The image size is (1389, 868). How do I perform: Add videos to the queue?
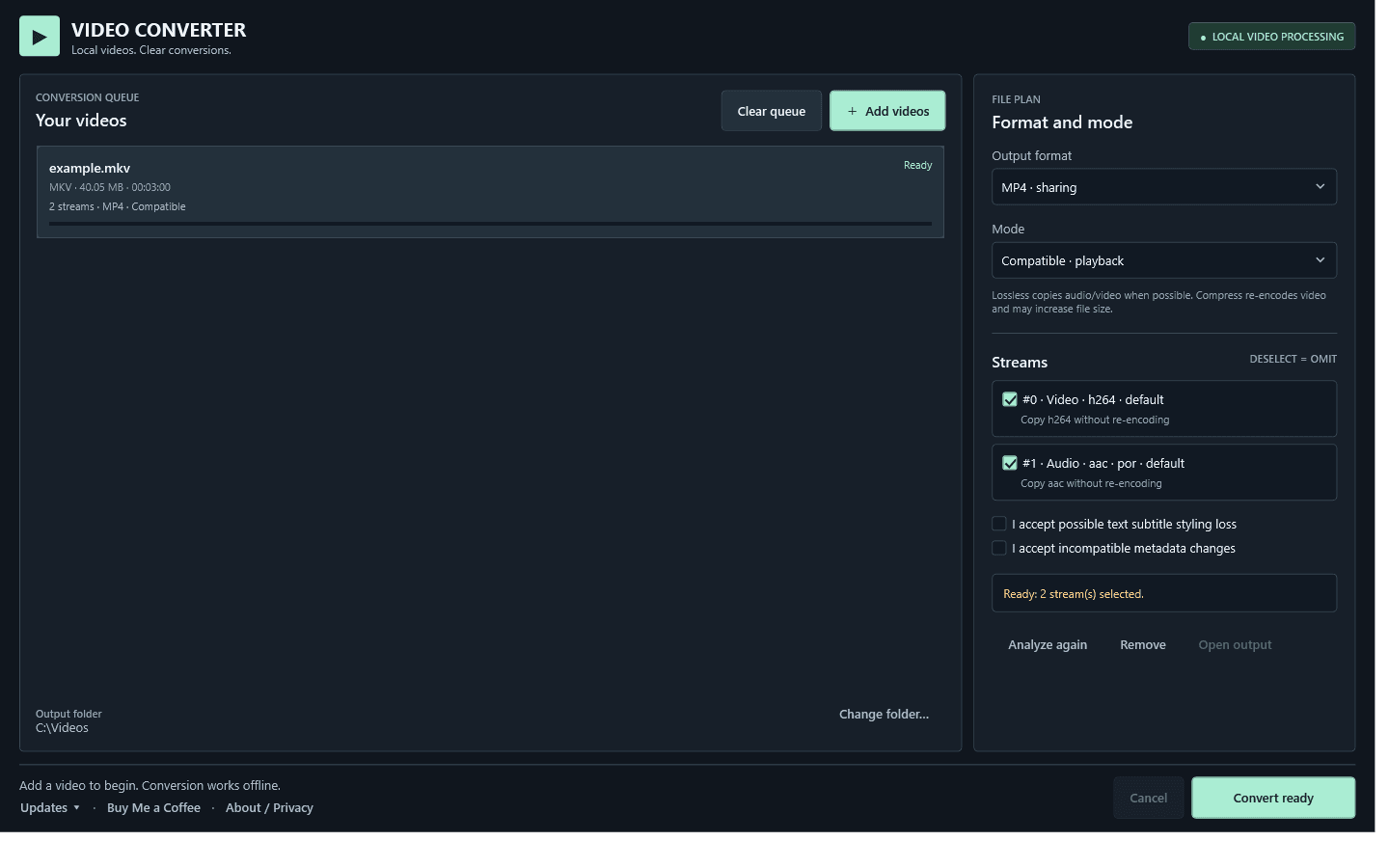click(887, 111)
